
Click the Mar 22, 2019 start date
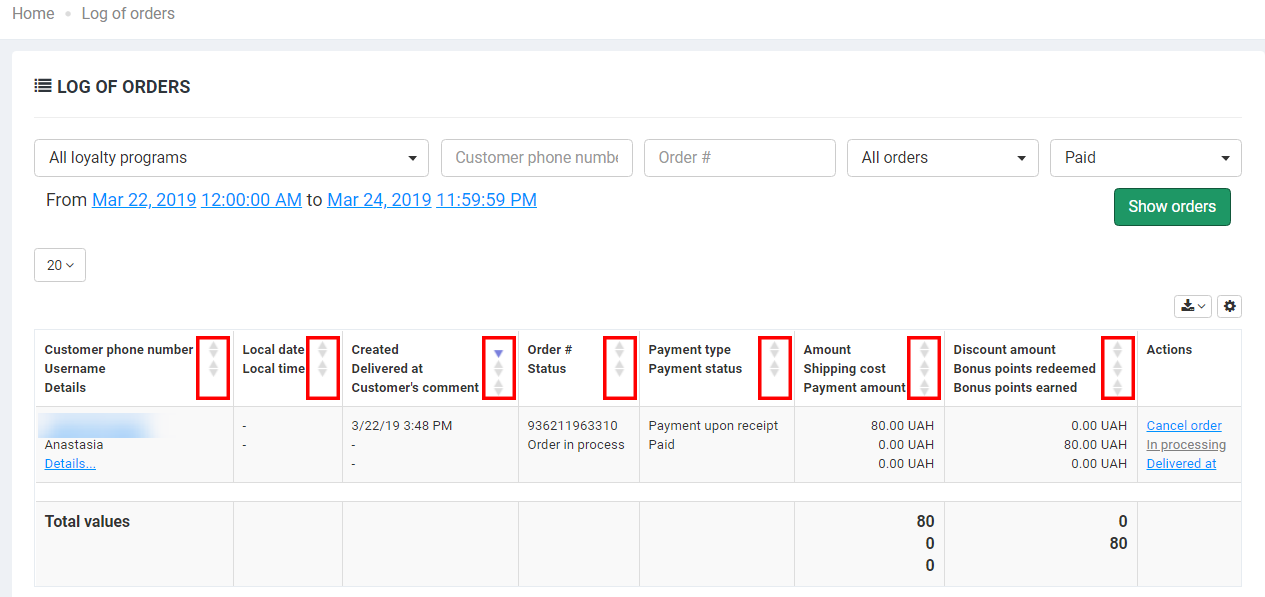click(x=144, y=200)
